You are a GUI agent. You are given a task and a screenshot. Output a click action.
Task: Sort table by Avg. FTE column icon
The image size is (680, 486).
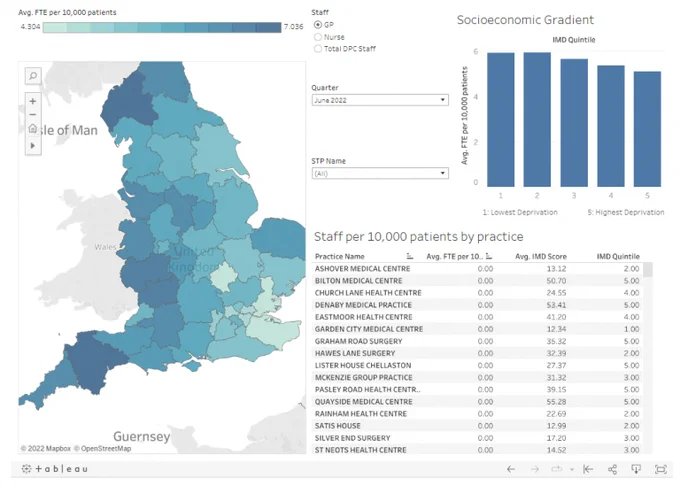489,256
